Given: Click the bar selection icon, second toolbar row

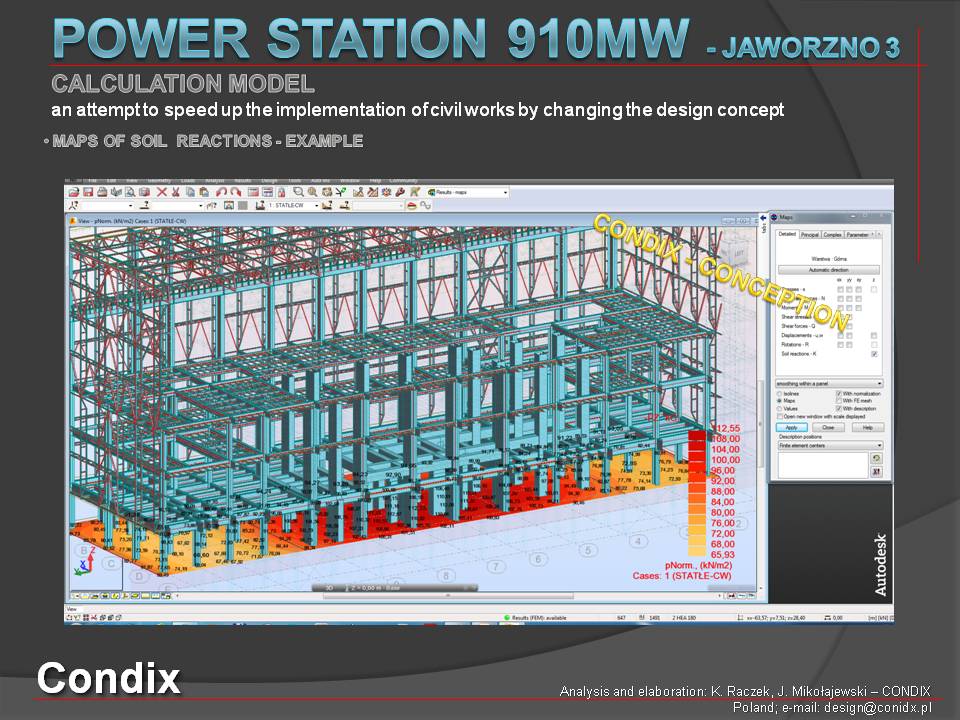Looking at the screenshot, I should click(x=145, y=206).
